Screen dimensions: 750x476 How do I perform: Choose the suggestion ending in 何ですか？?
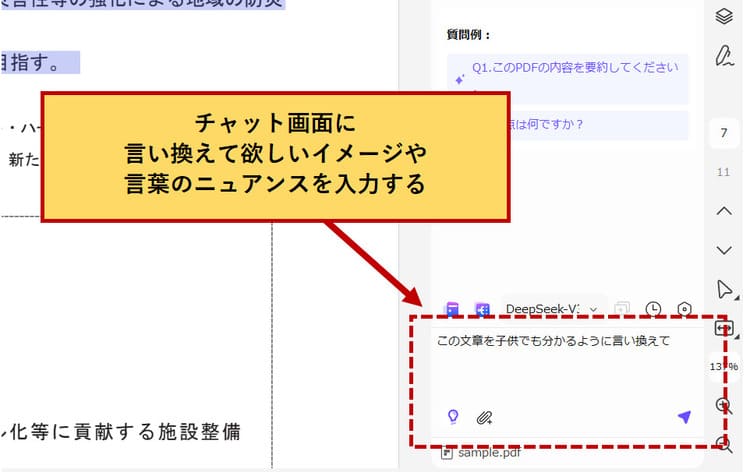568,125
